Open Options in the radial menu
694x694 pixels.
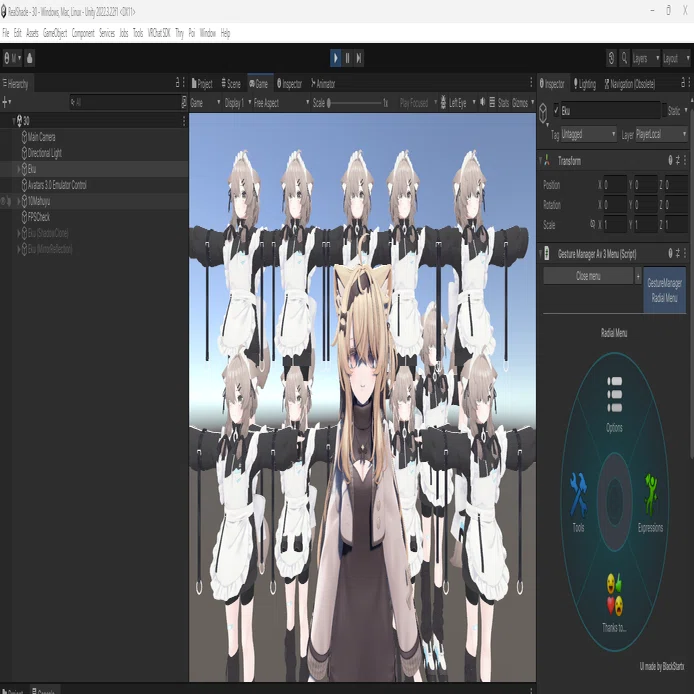[x=614, y=404]
